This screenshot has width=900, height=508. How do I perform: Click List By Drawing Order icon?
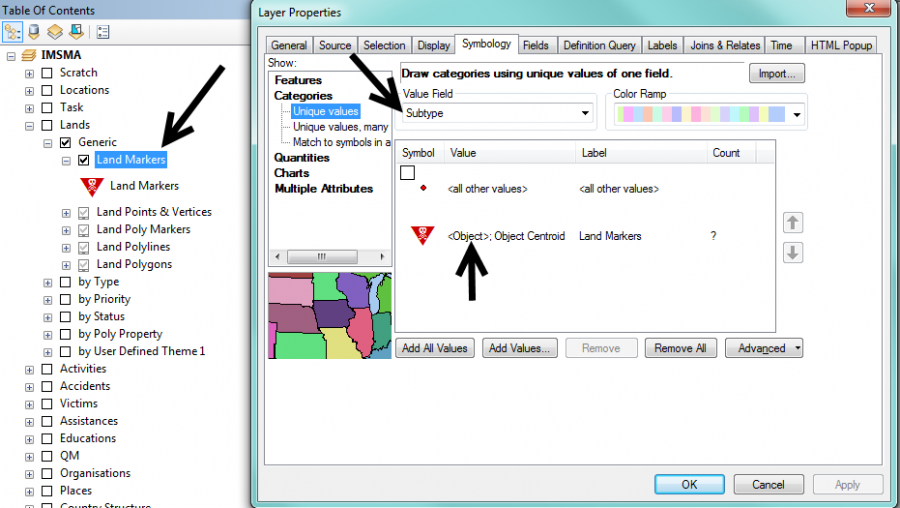pyautogui.click(x=14, y=31)
